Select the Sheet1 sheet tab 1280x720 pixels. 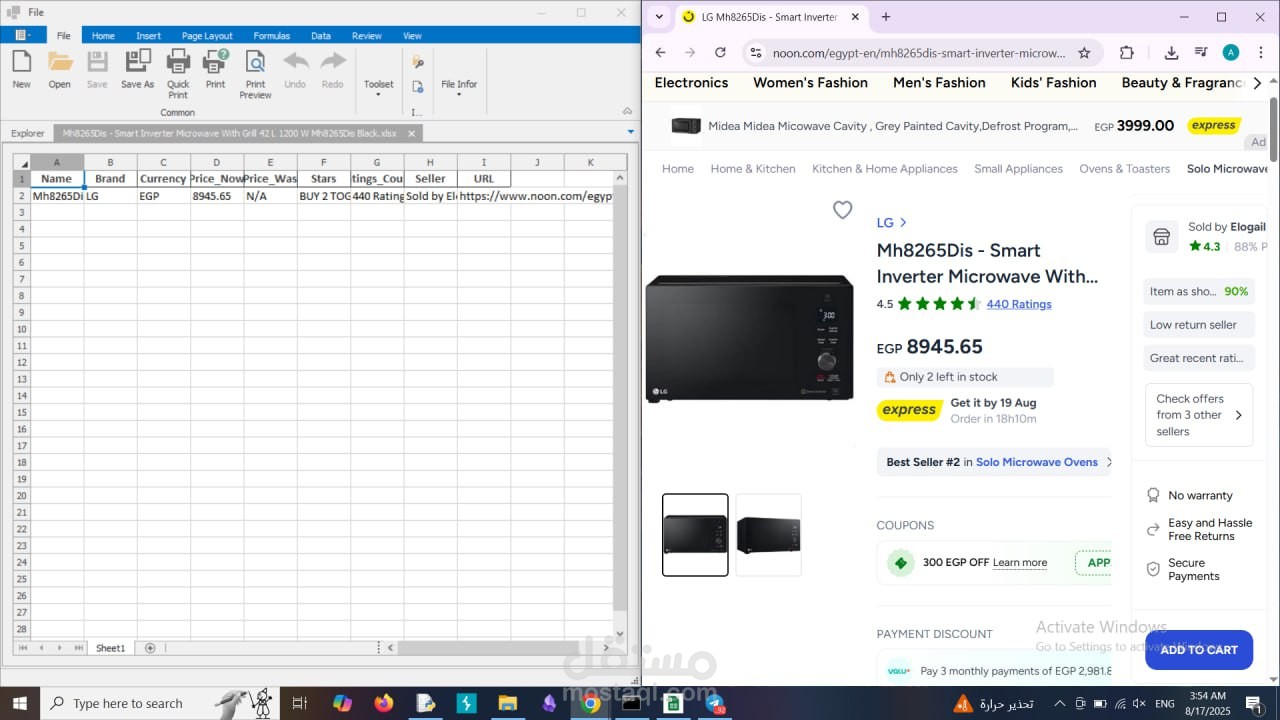(110, 648)
